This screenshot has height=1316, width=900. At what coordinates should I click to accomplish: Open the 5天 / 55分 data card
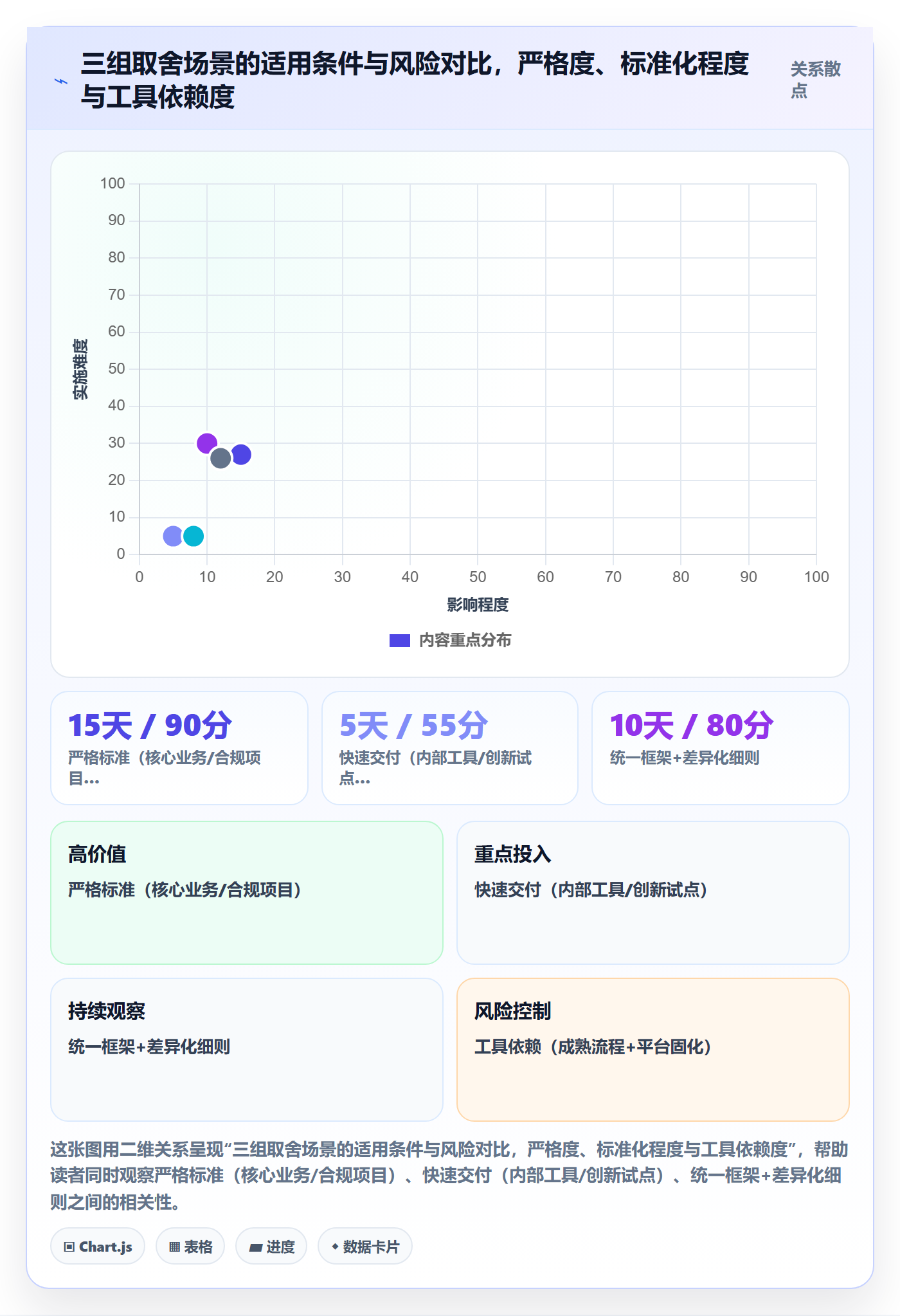(x=450, y=748)
